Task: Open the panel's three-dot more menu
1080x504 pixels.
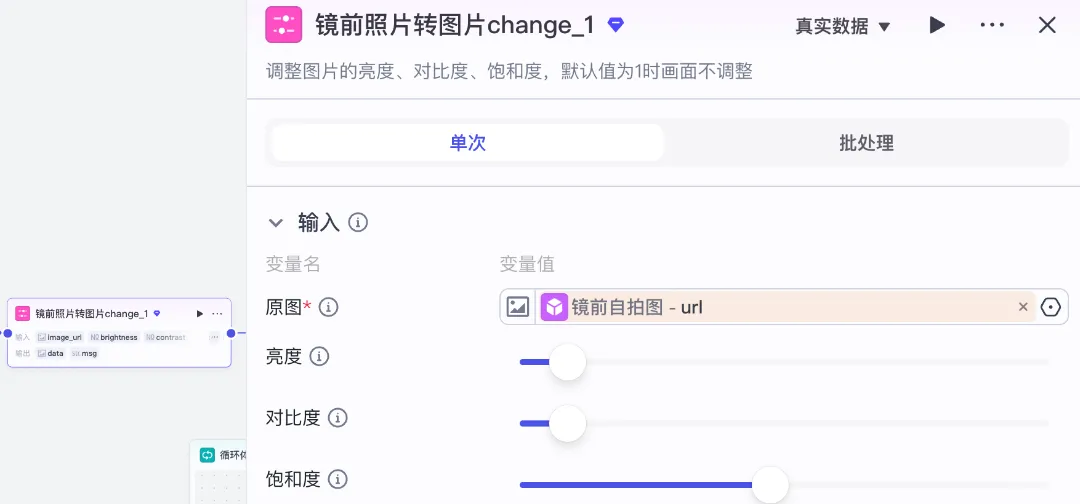Action: coord(992,25)
